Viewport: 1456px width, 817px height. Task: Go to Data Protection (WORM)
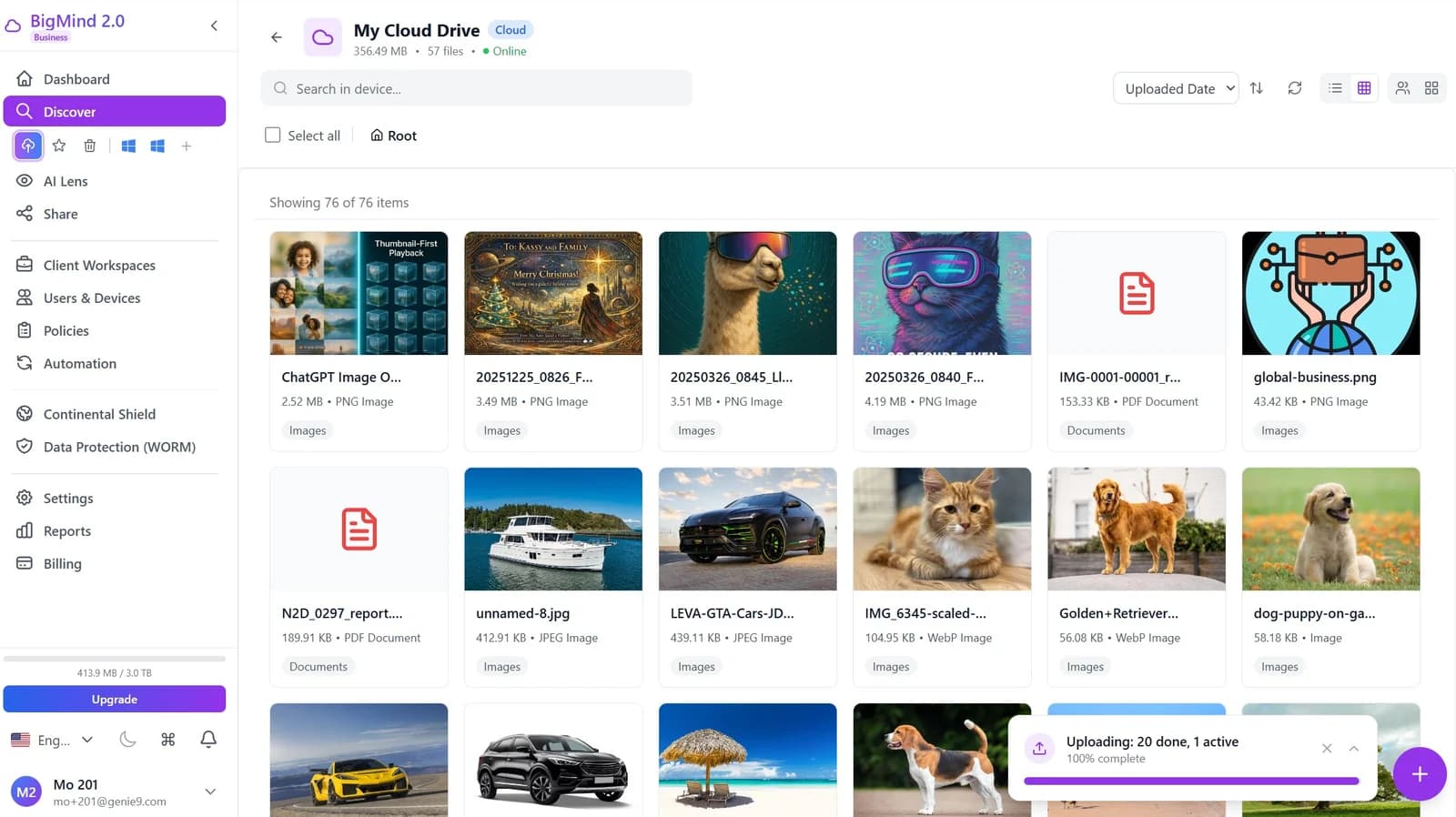pyautogui.click(x=119, y=447)
